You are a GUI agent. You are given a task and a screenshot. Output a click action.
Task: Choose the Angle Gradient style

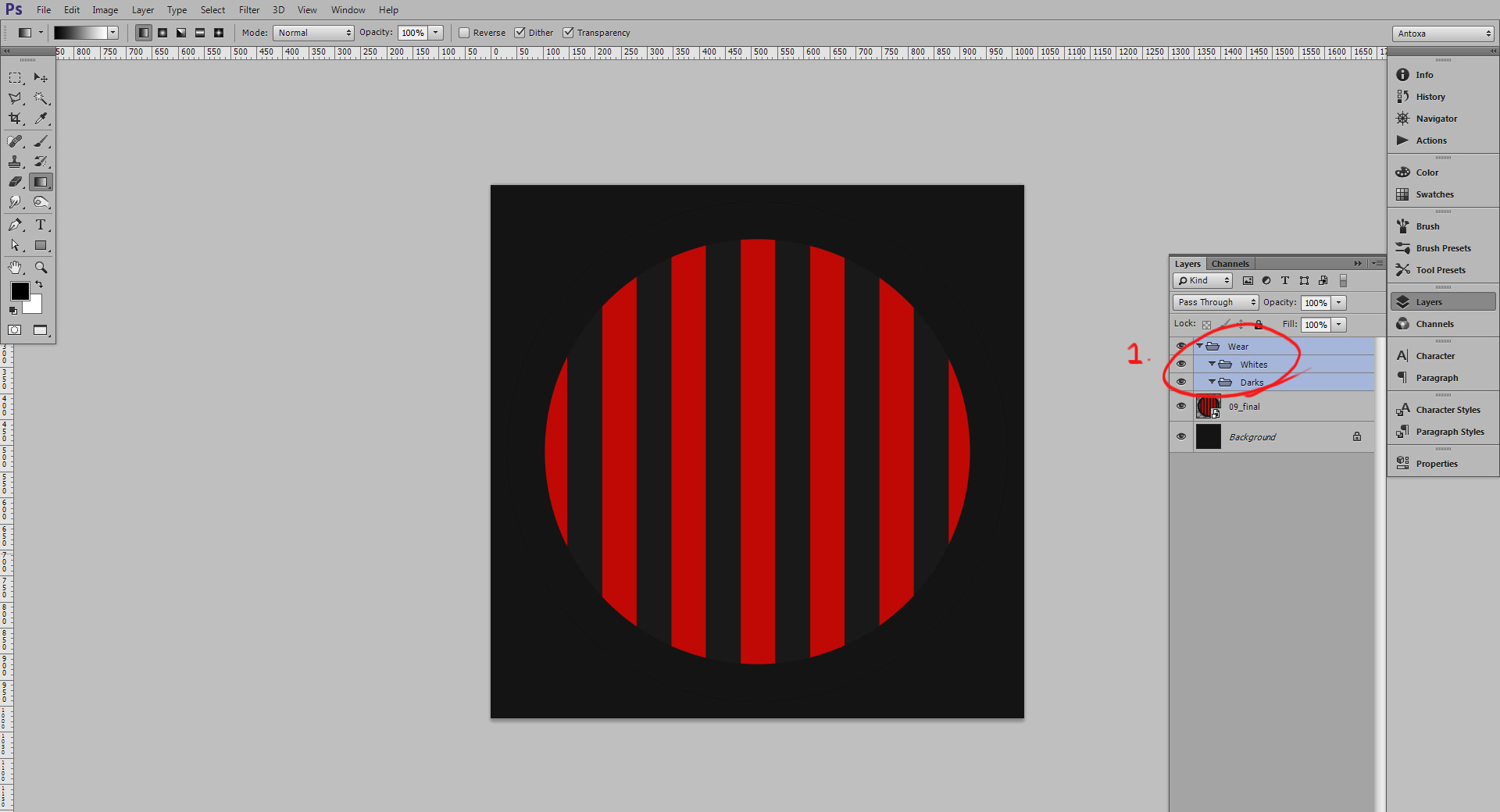[x=181, y=33]
